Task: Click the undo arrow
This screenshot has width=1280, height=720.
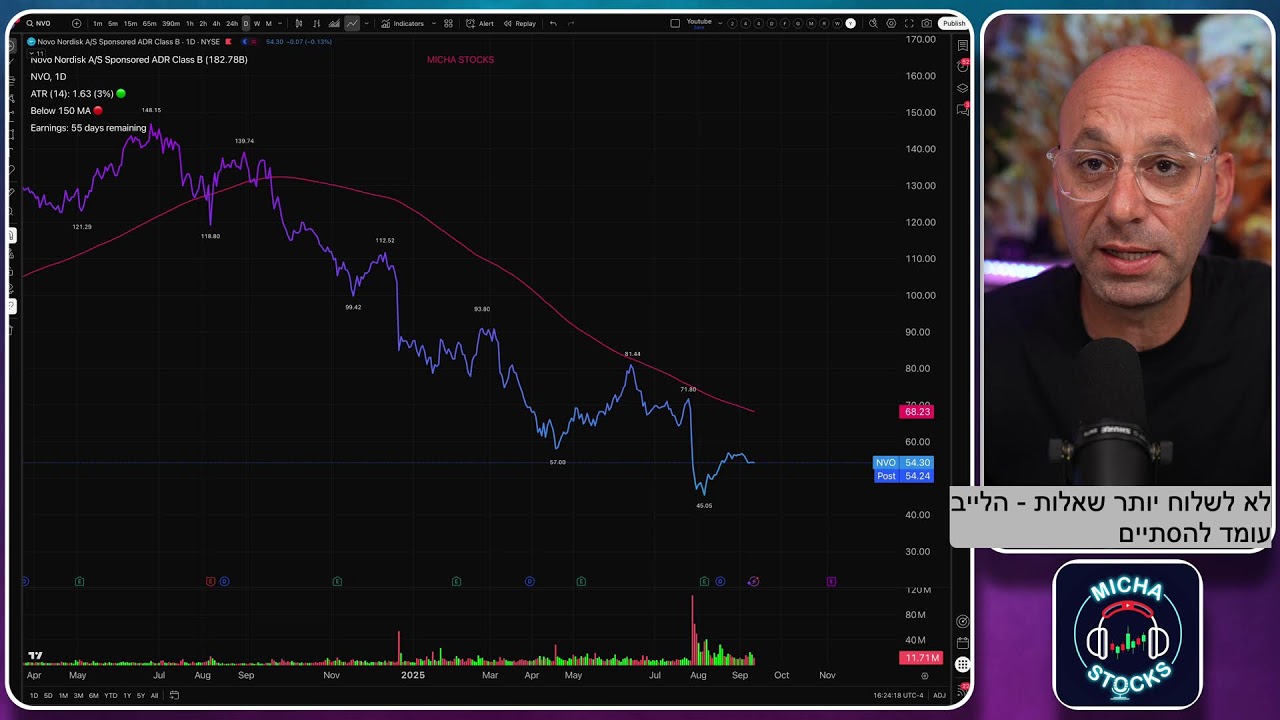Action: pyautogui.click(x=553, y=23)
